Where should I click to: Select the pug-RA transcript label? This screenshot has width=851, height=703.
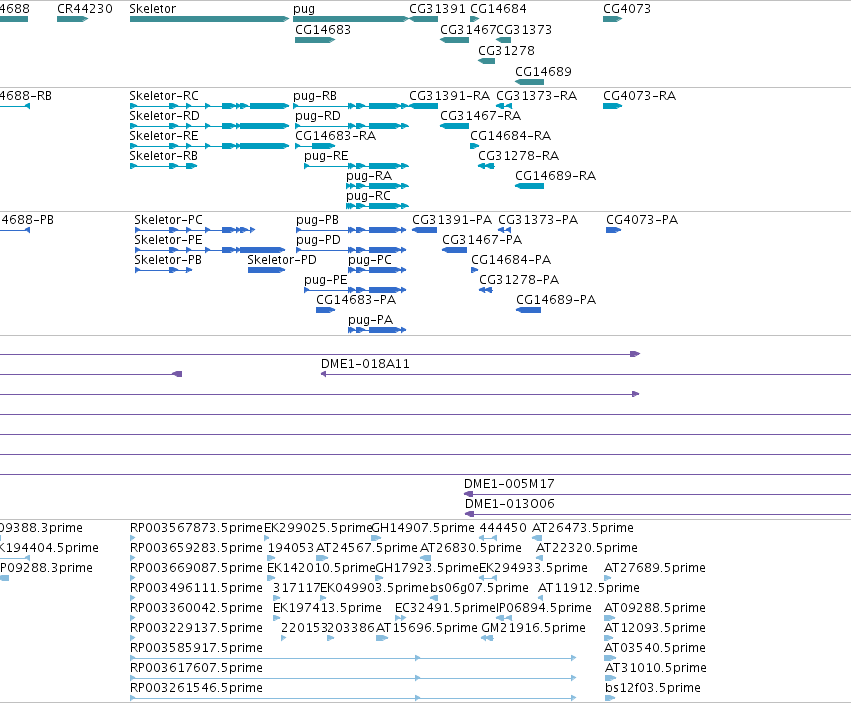tap(369, 176)
